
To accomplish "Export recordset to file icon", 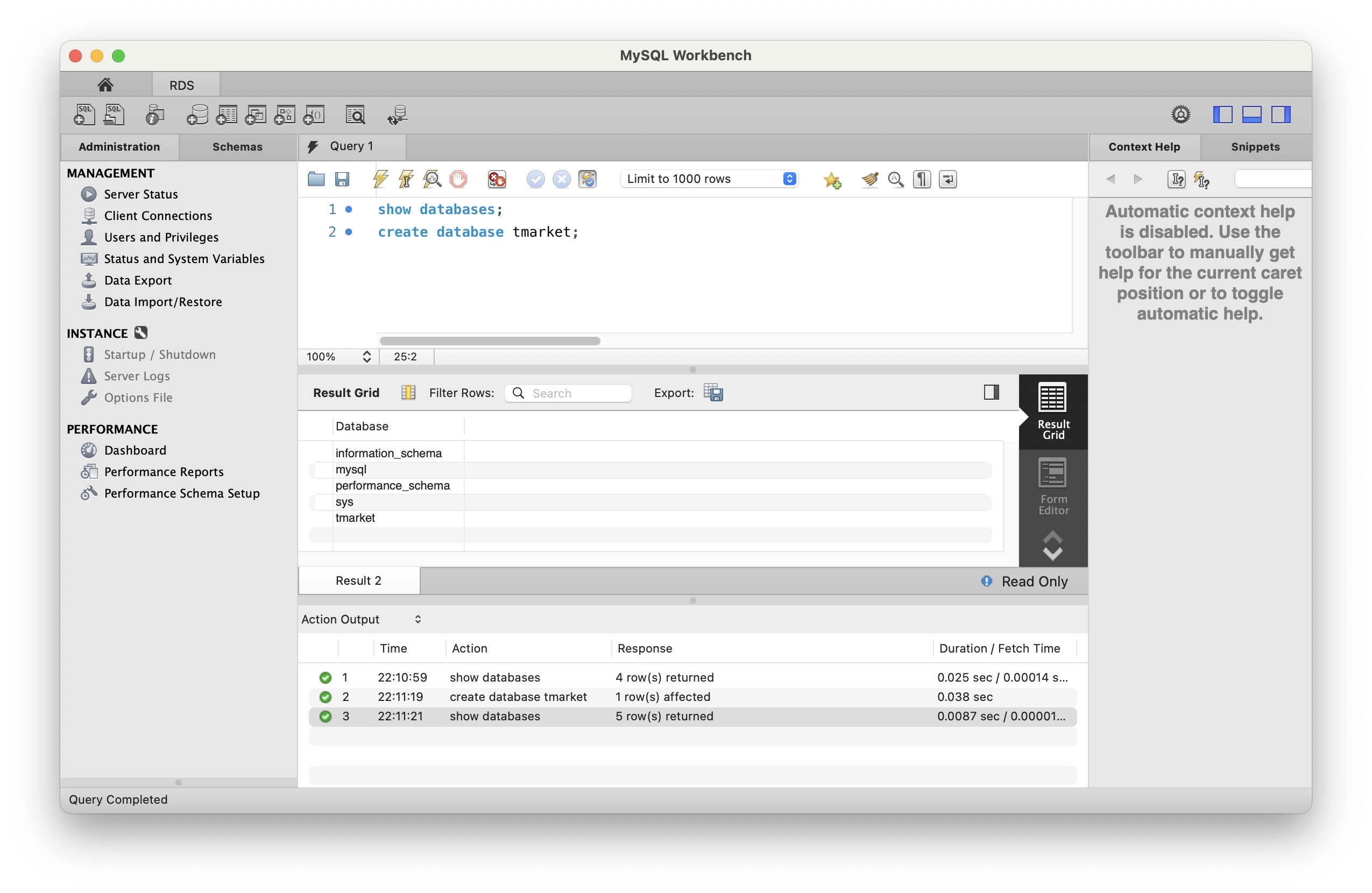I will pos(713,393).
